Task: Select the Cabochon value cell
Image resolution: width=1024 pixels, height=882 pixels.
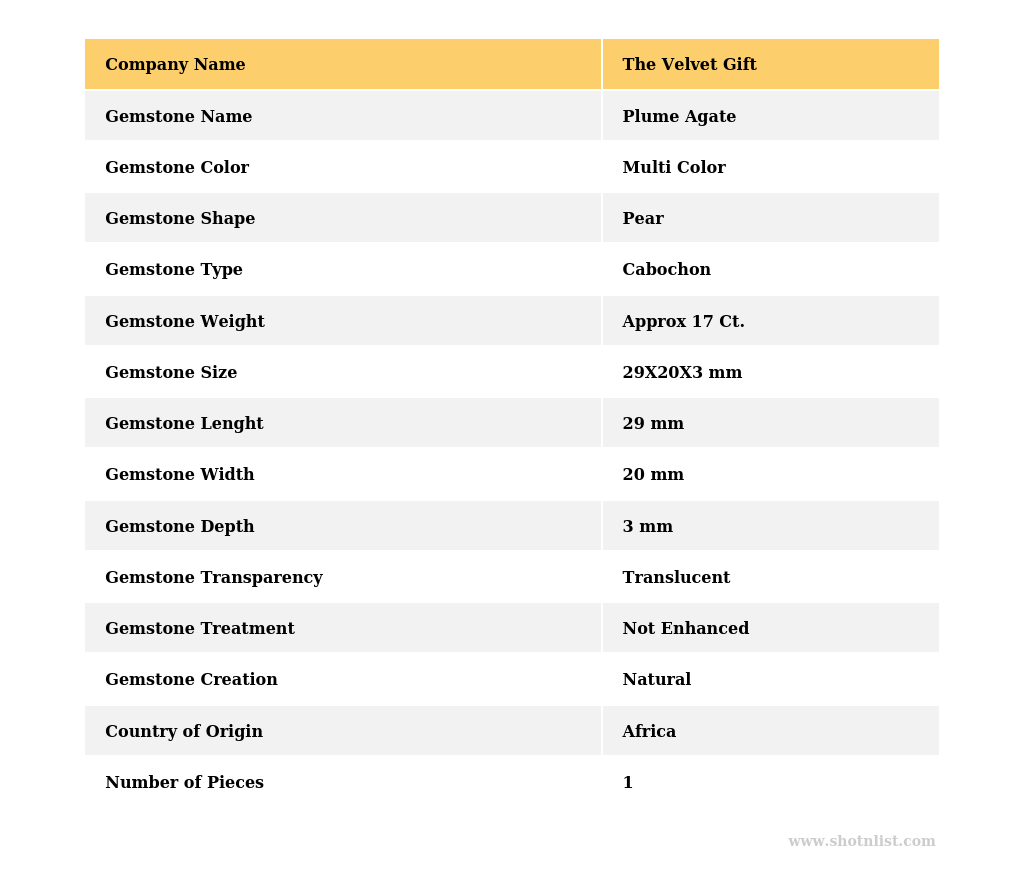Action: (666, 270)
